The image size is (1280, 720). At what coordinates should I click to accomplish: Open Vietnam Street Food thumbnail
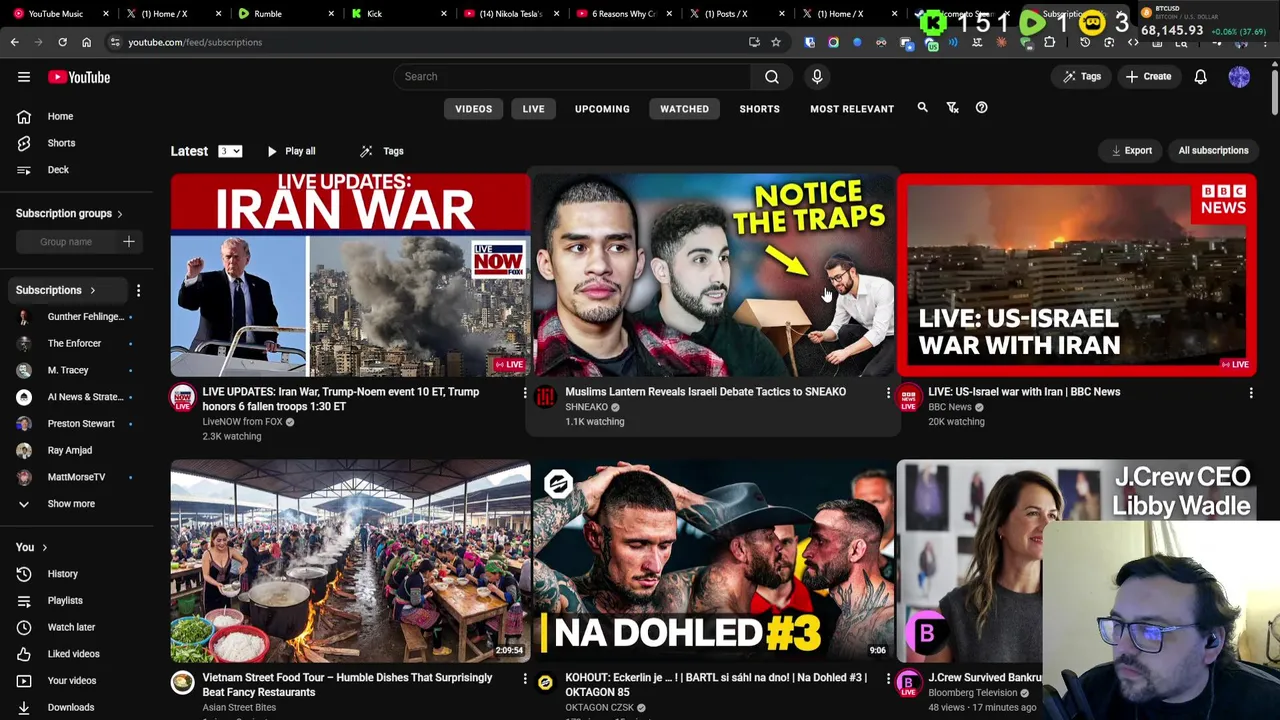coord(350,561)
